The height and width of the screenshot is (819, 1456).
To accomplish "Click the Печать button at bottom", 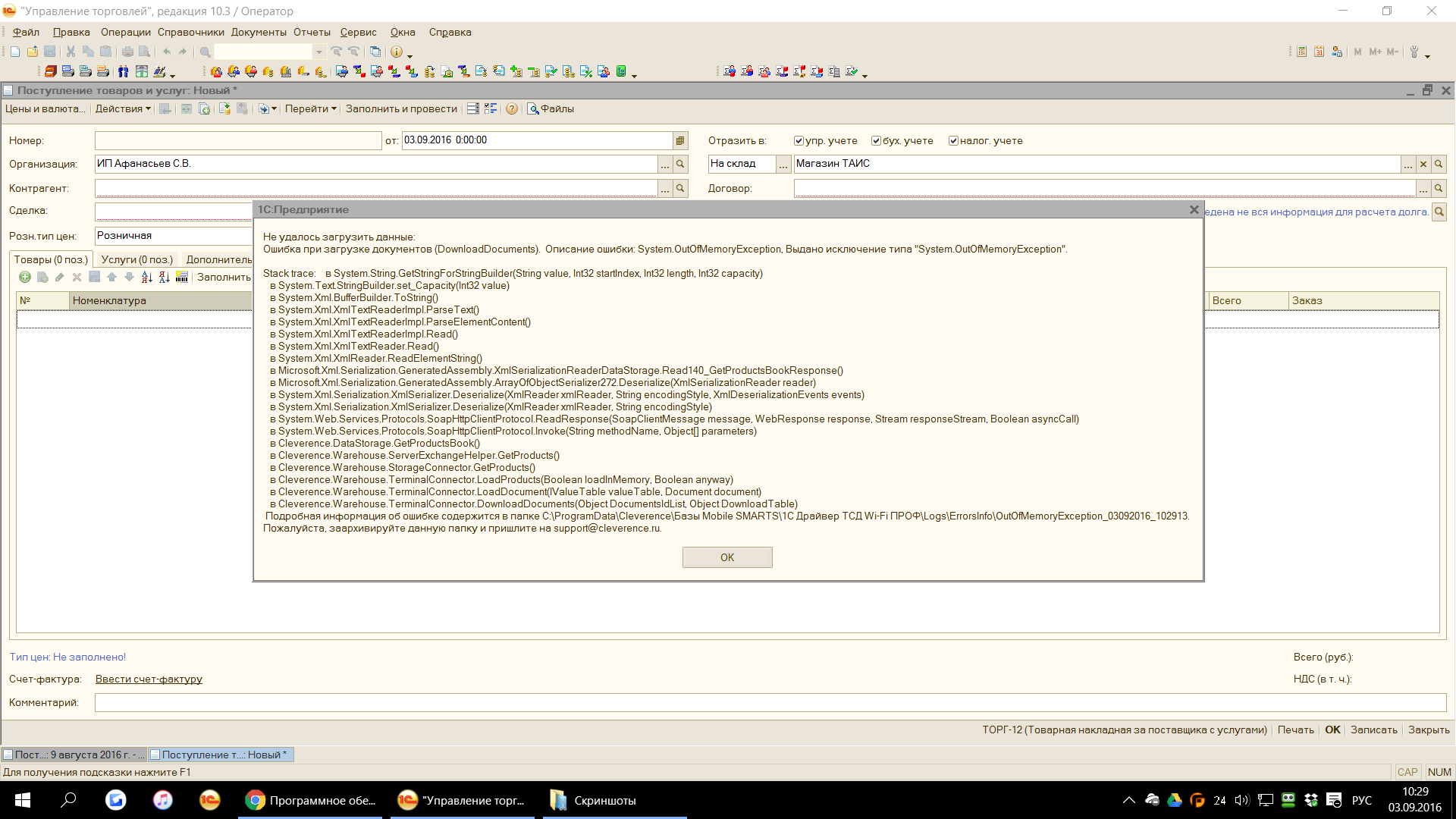I will (x=1295, y=730).
